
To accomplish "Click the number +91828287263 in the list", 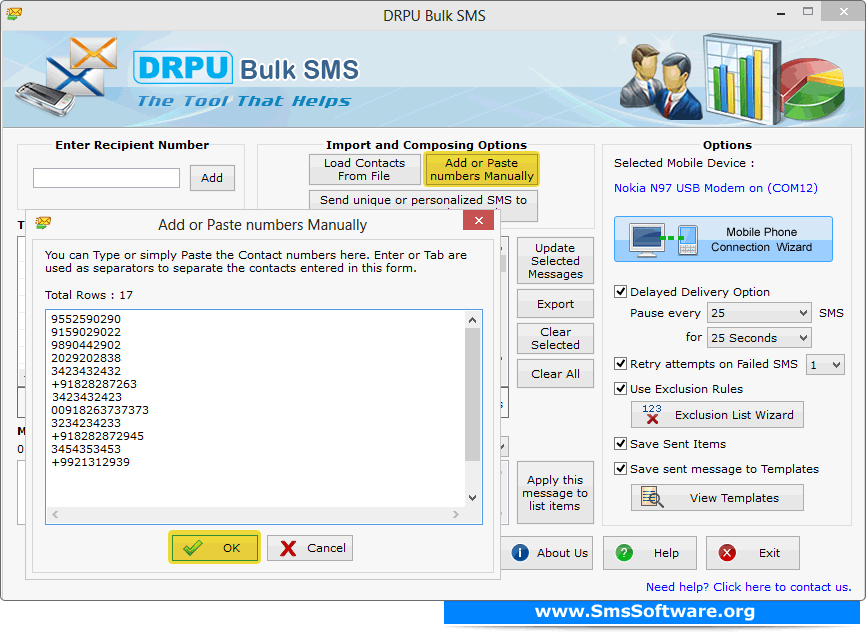I will (93, 384).
